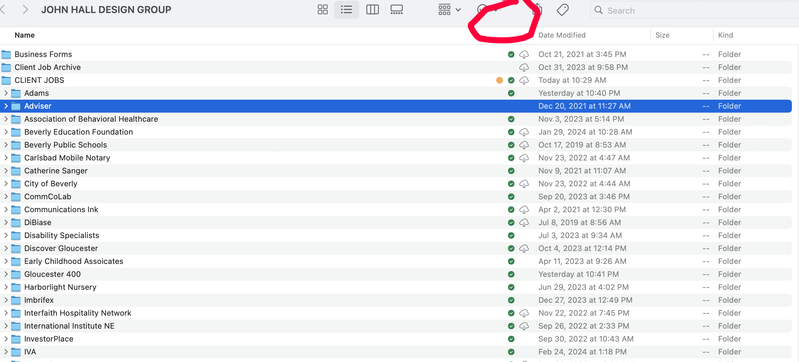Expand the Beverly Public Schools folder
The width and height of the screenshot is (799, 362).
(x=6, y=145)
